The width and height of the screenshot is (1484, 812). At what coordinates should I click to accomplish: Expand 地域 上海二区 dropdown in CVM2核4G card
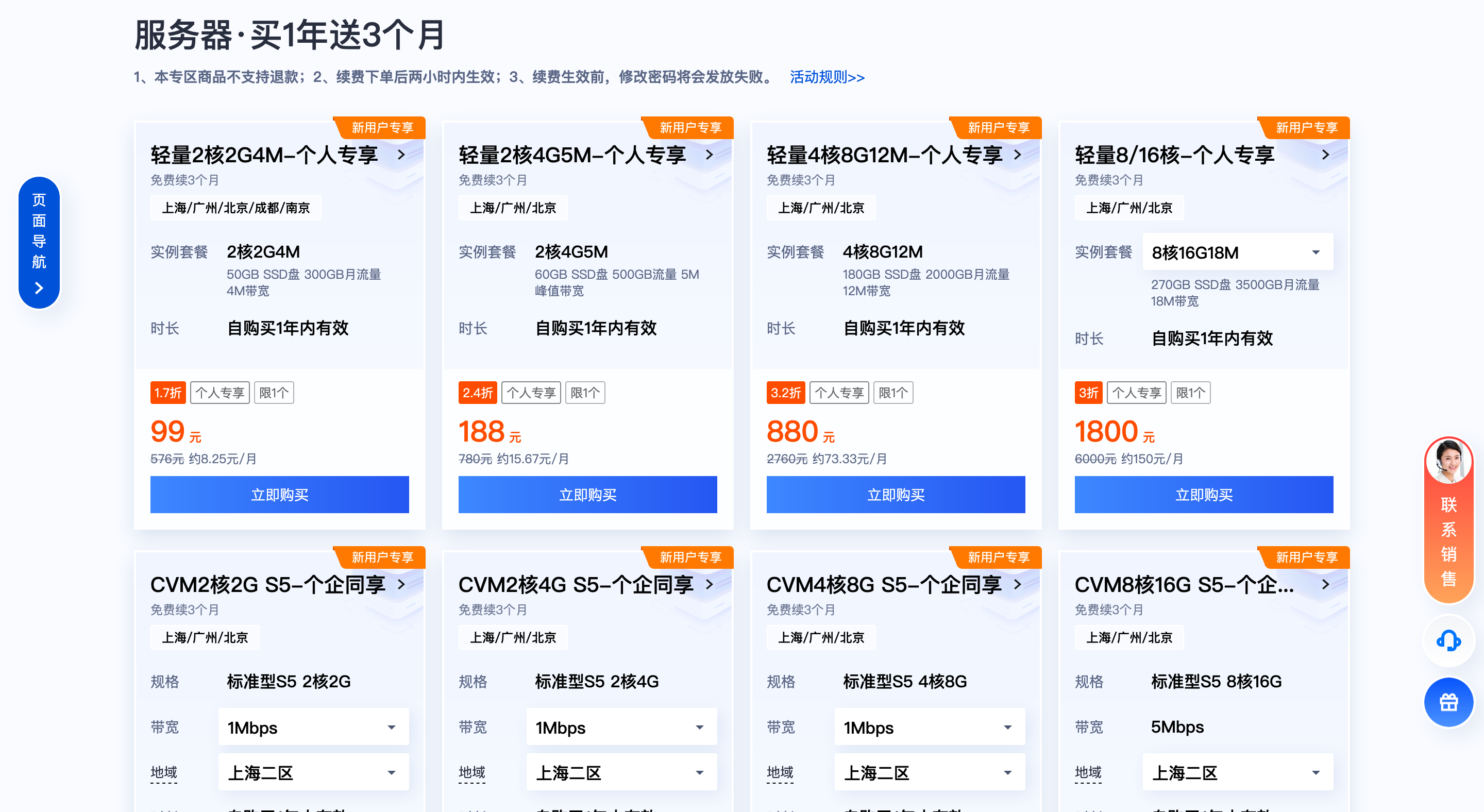[x=621, y=772]
